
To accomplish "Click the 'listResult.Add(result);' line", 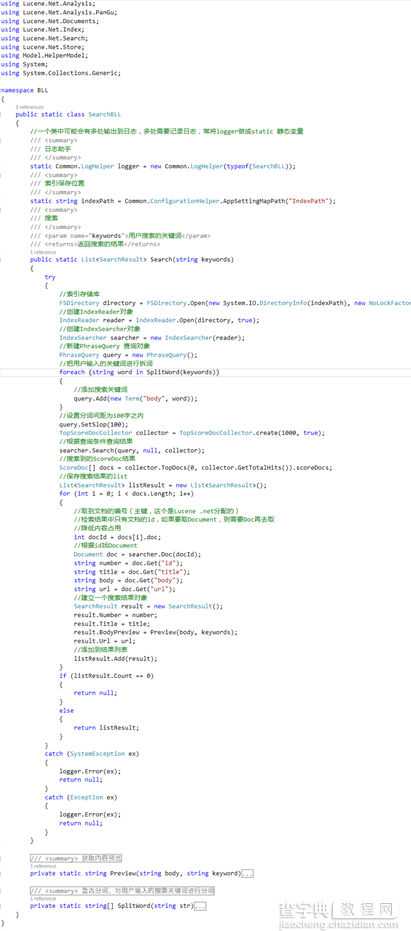I will [116, 658].
